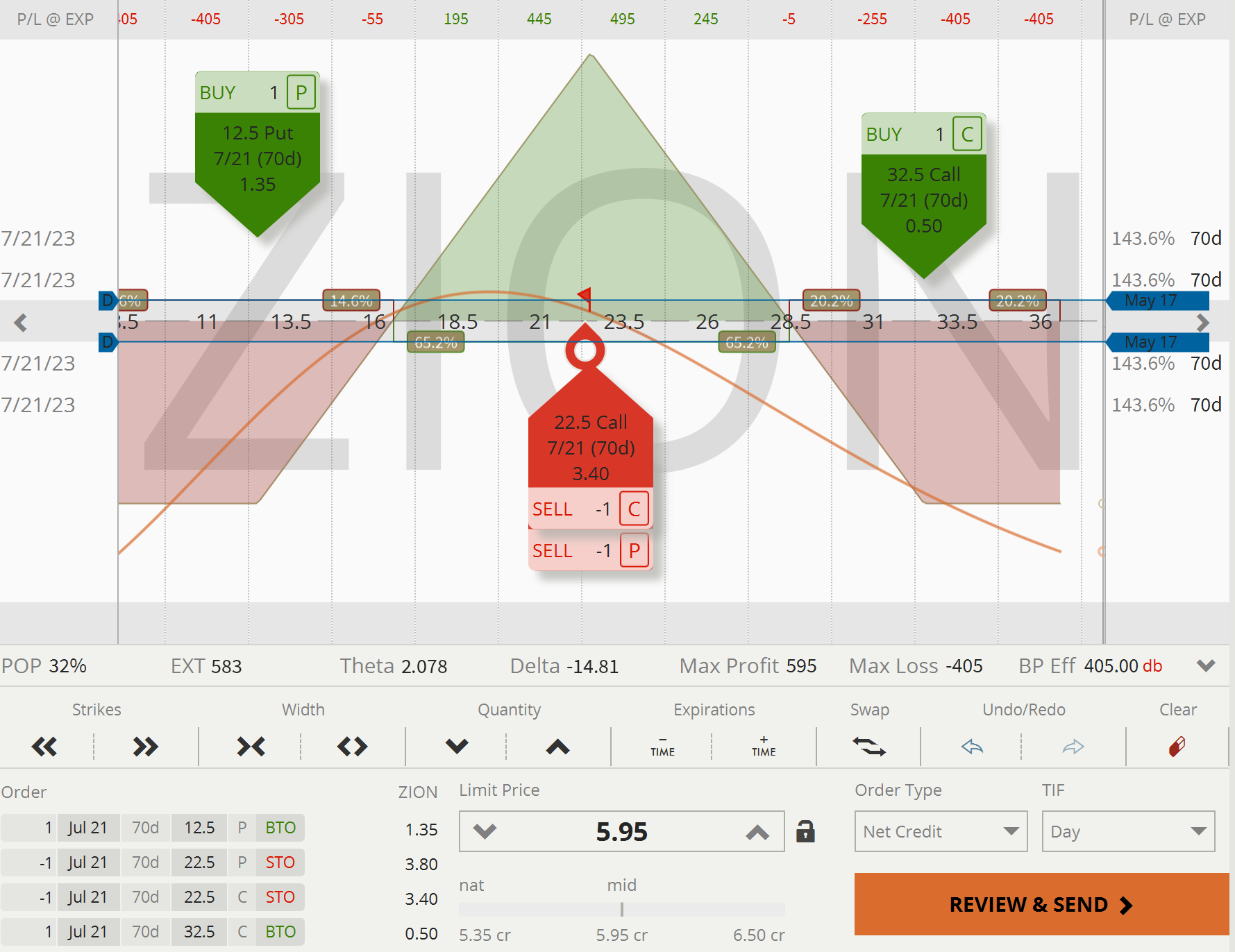Toggle BTO action on 12.5 put row
This screenshot has width=1235, height=952.
[x=280, y=828]
